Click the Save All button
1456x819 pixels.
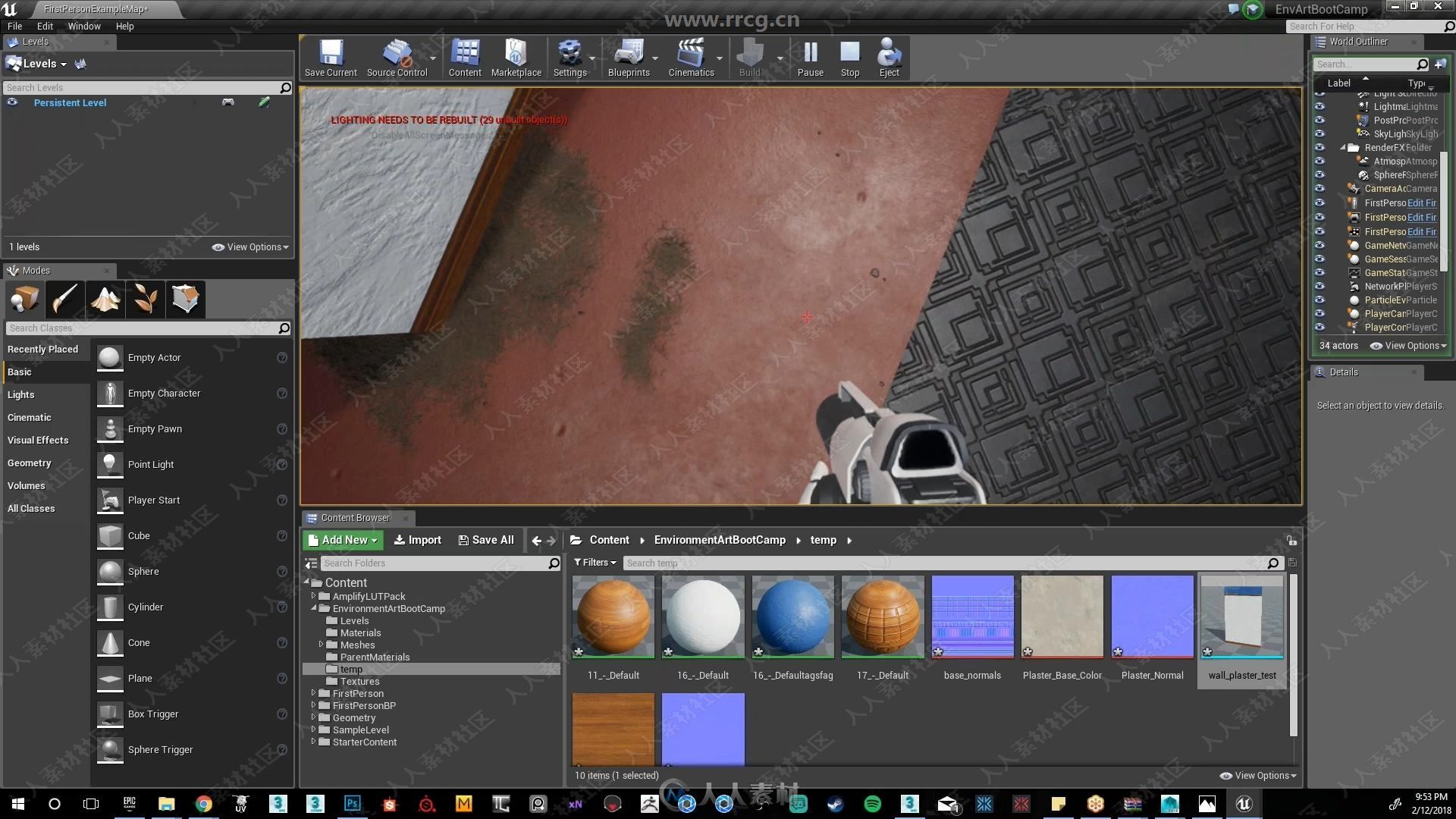(486, 540)
